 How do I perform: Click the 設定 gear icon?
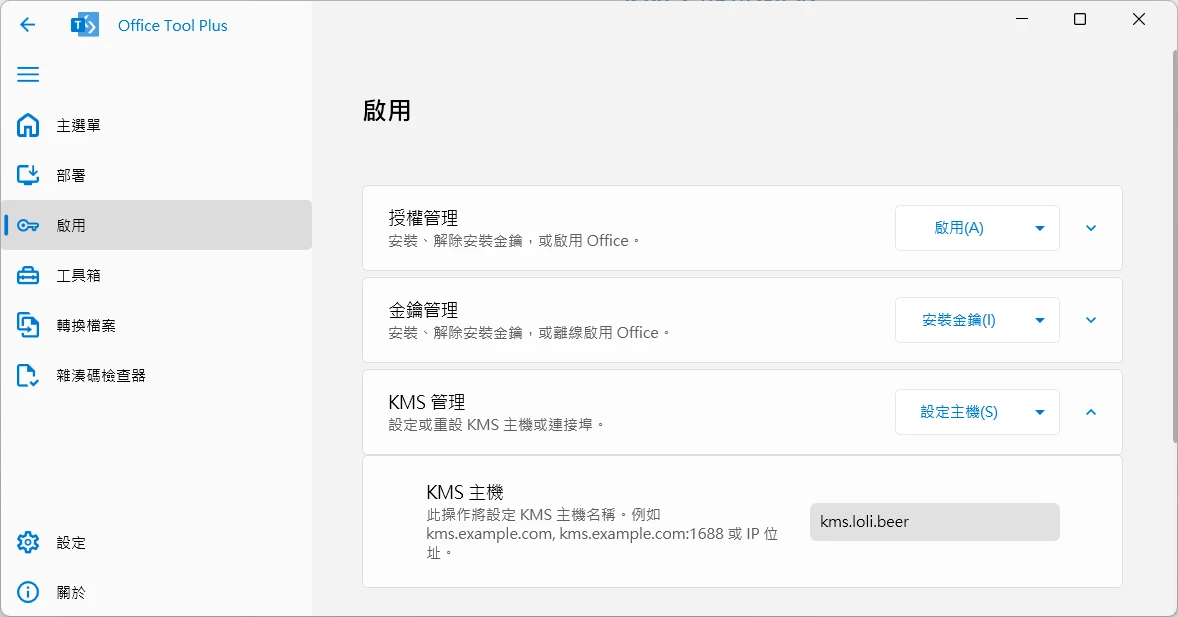pos(28,543)
